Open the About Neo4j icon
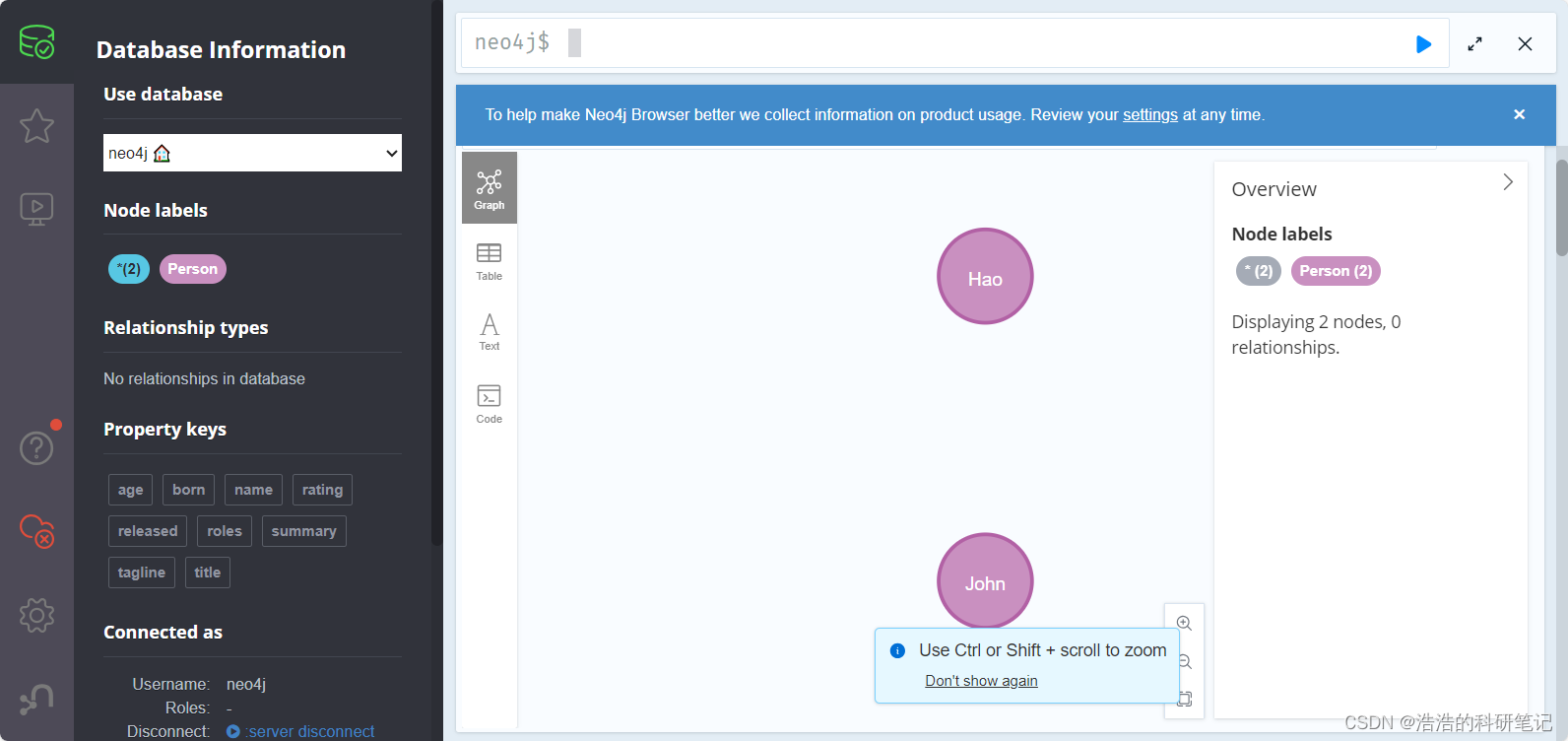 36,699
